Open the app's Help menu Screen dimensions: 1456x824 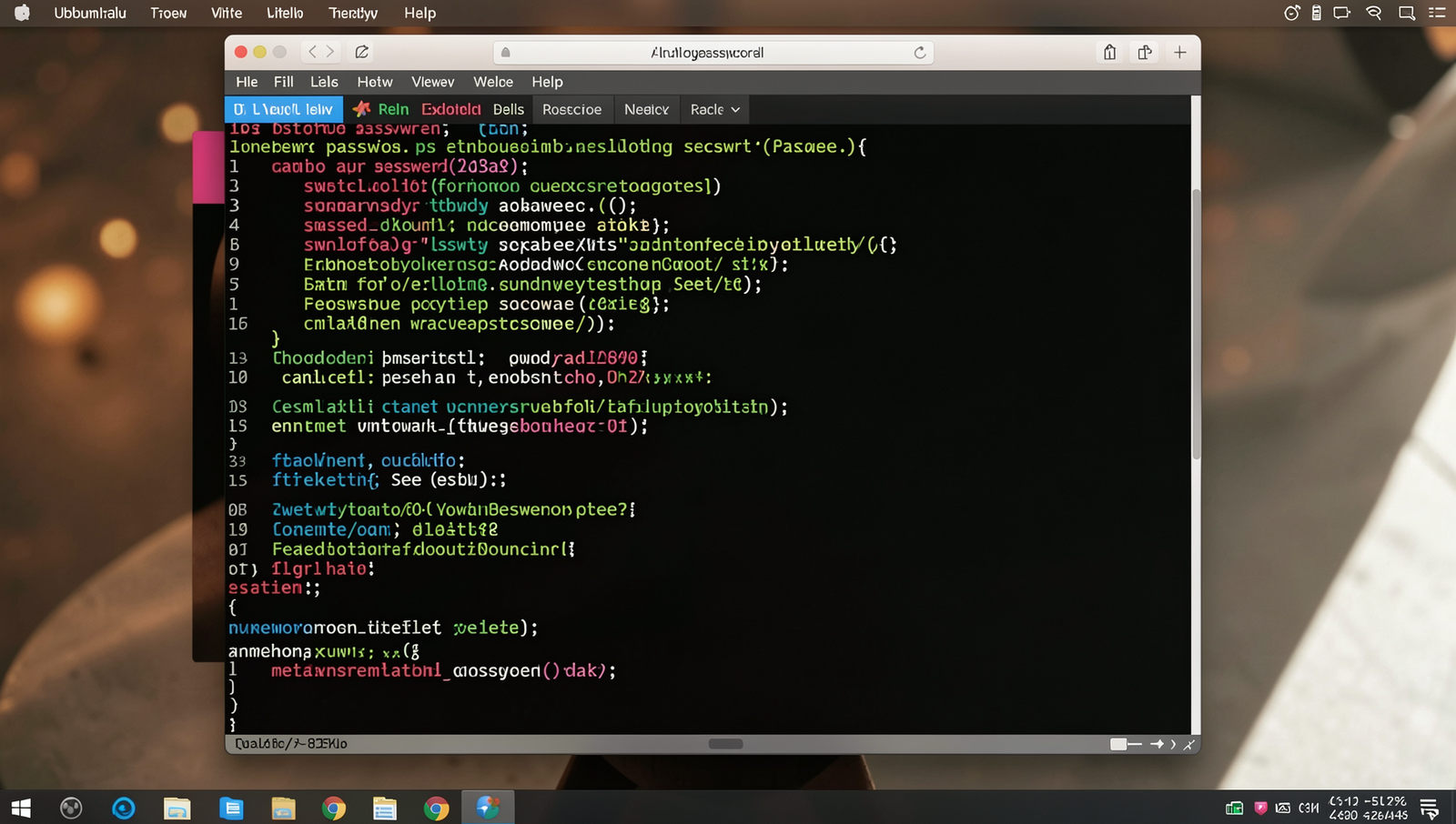(547, 82)
